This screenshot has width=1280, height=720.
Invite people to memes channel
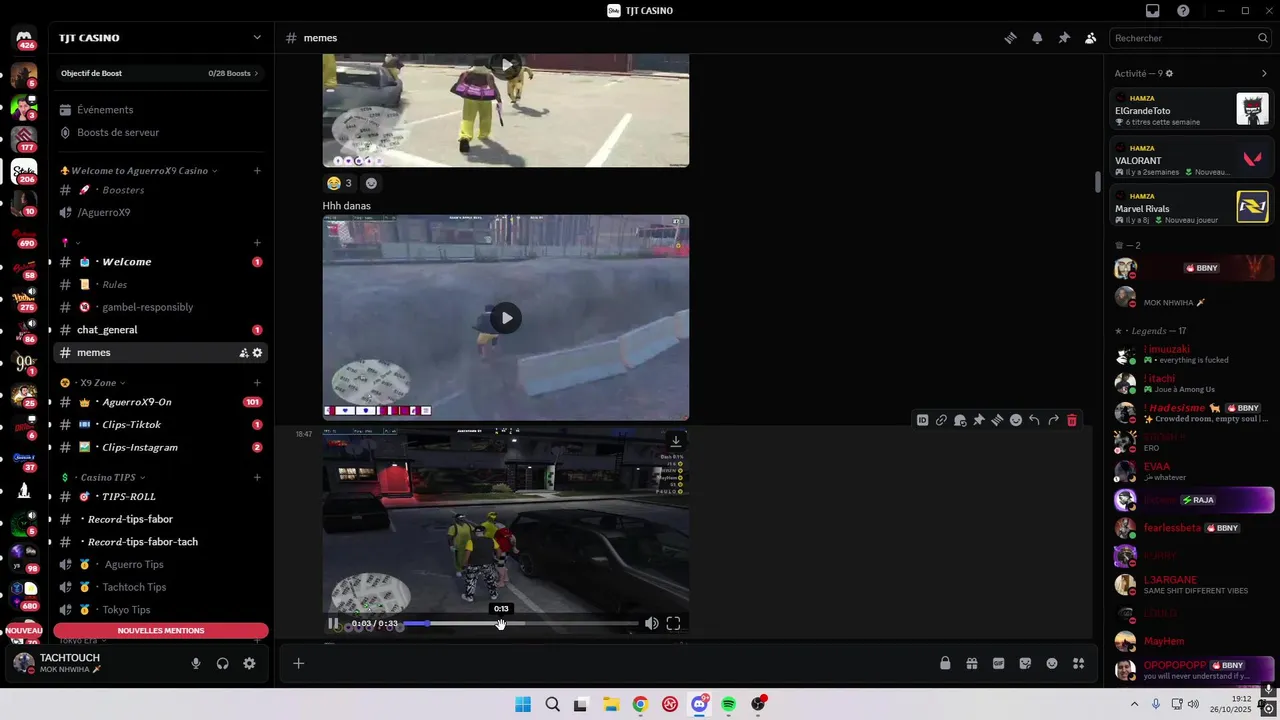coord(243,353)
